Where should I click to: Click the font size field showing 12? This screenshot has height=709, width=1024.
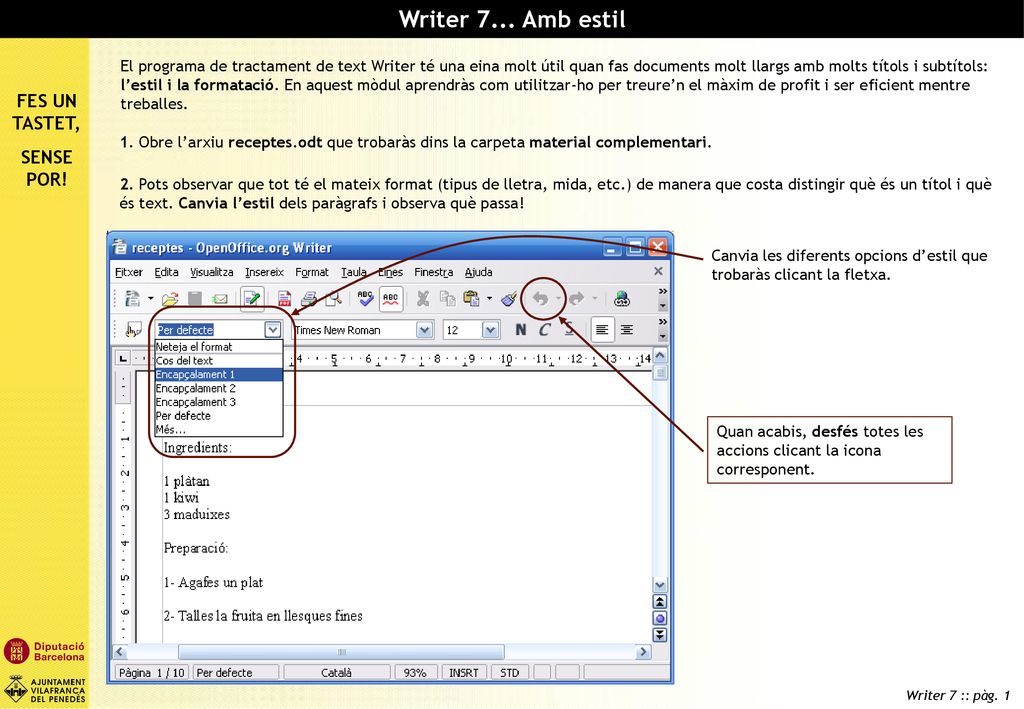(462, 330)
